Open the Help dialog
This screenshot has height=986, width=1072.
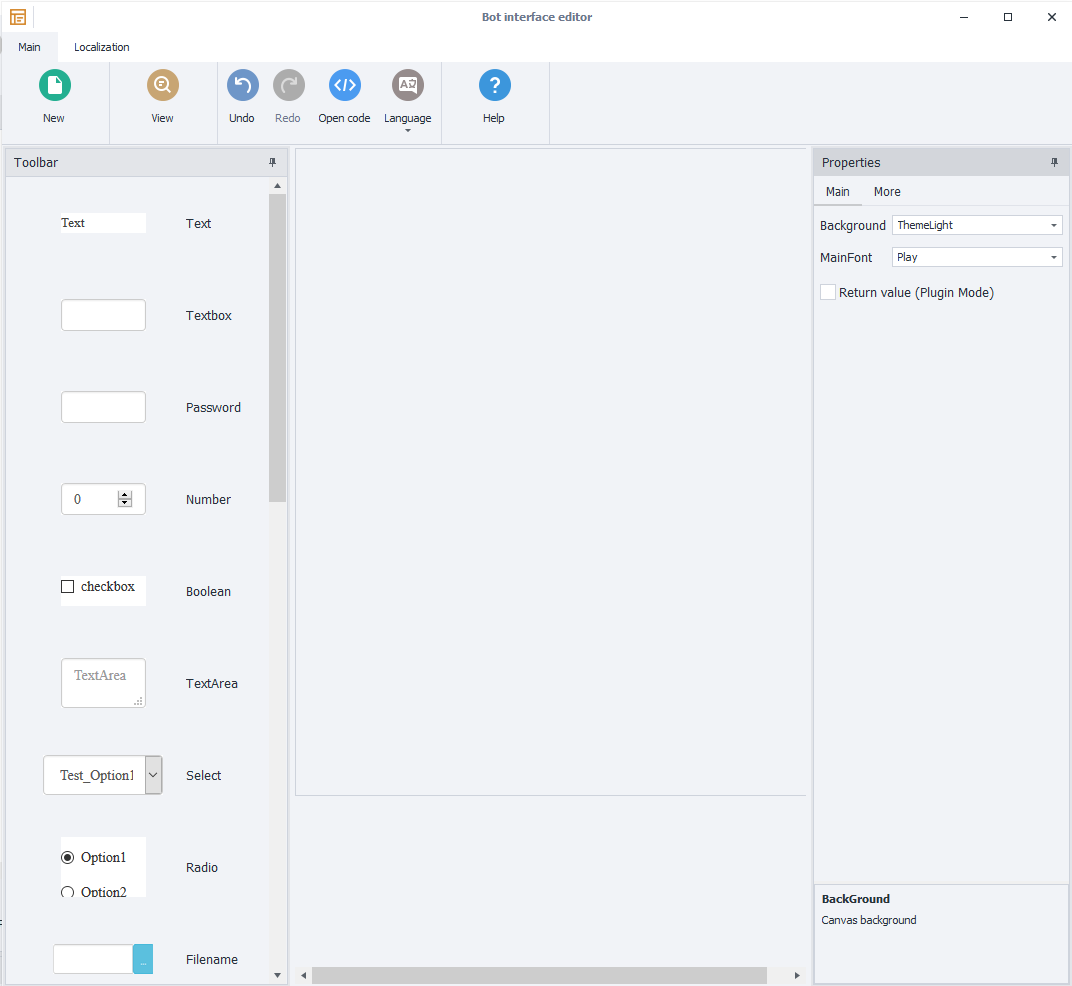[x=494, y=85]
